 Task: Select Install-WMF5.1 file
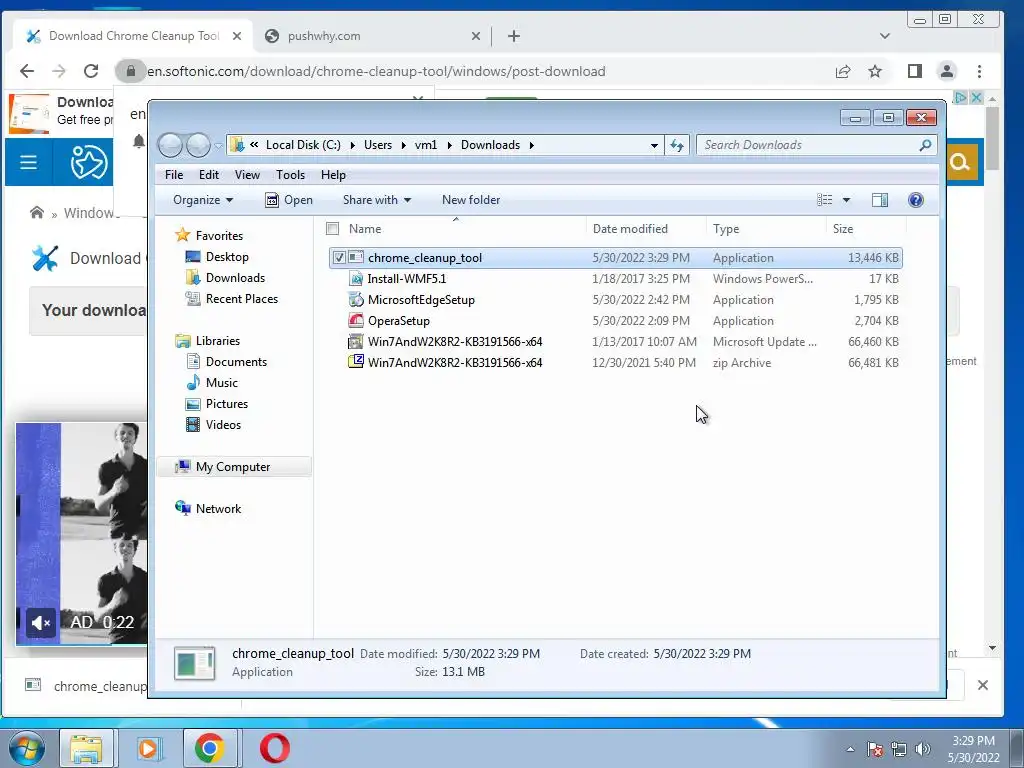[406, 279]
